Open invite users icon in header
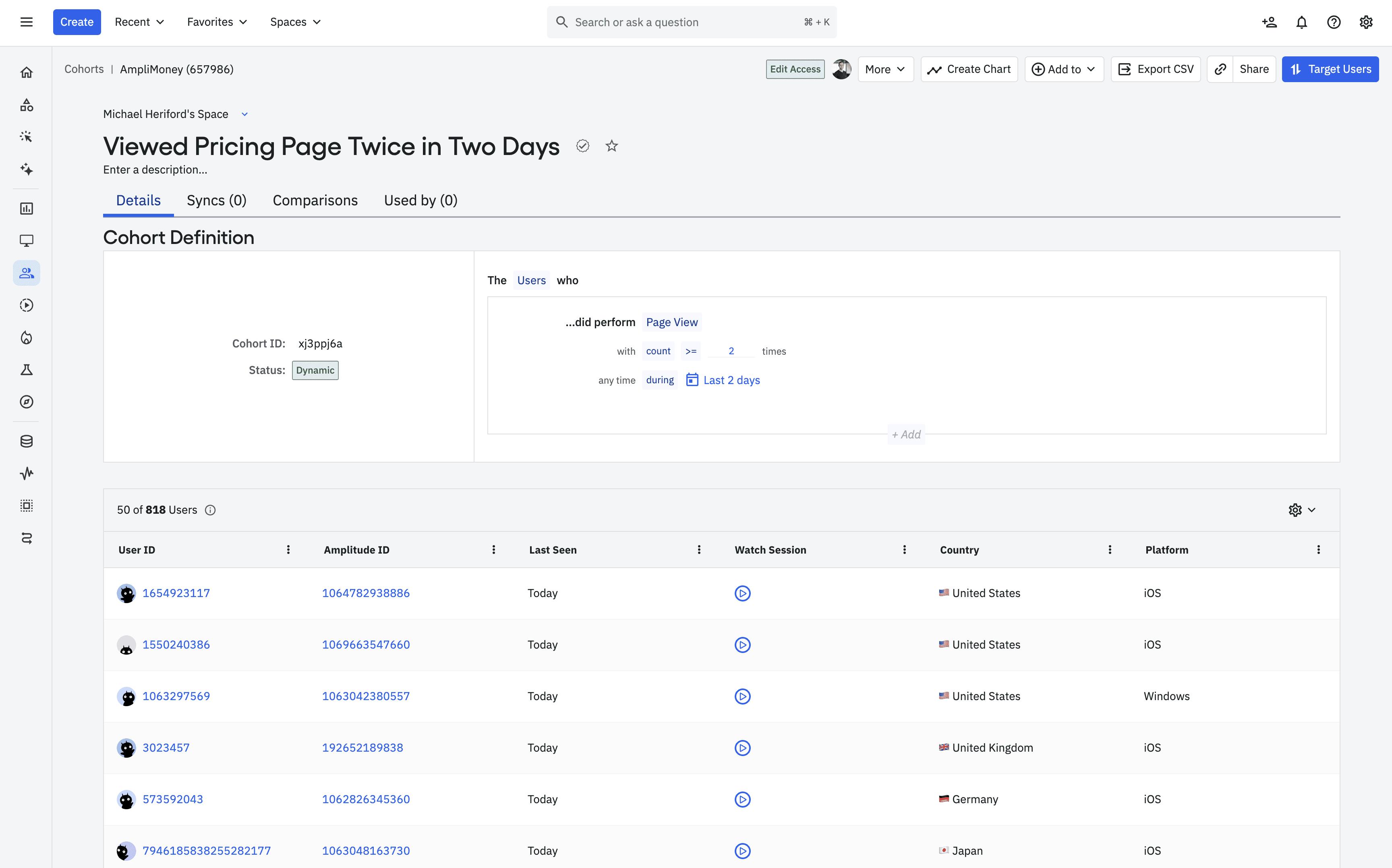1392x868 pixels. point(1269,23)
